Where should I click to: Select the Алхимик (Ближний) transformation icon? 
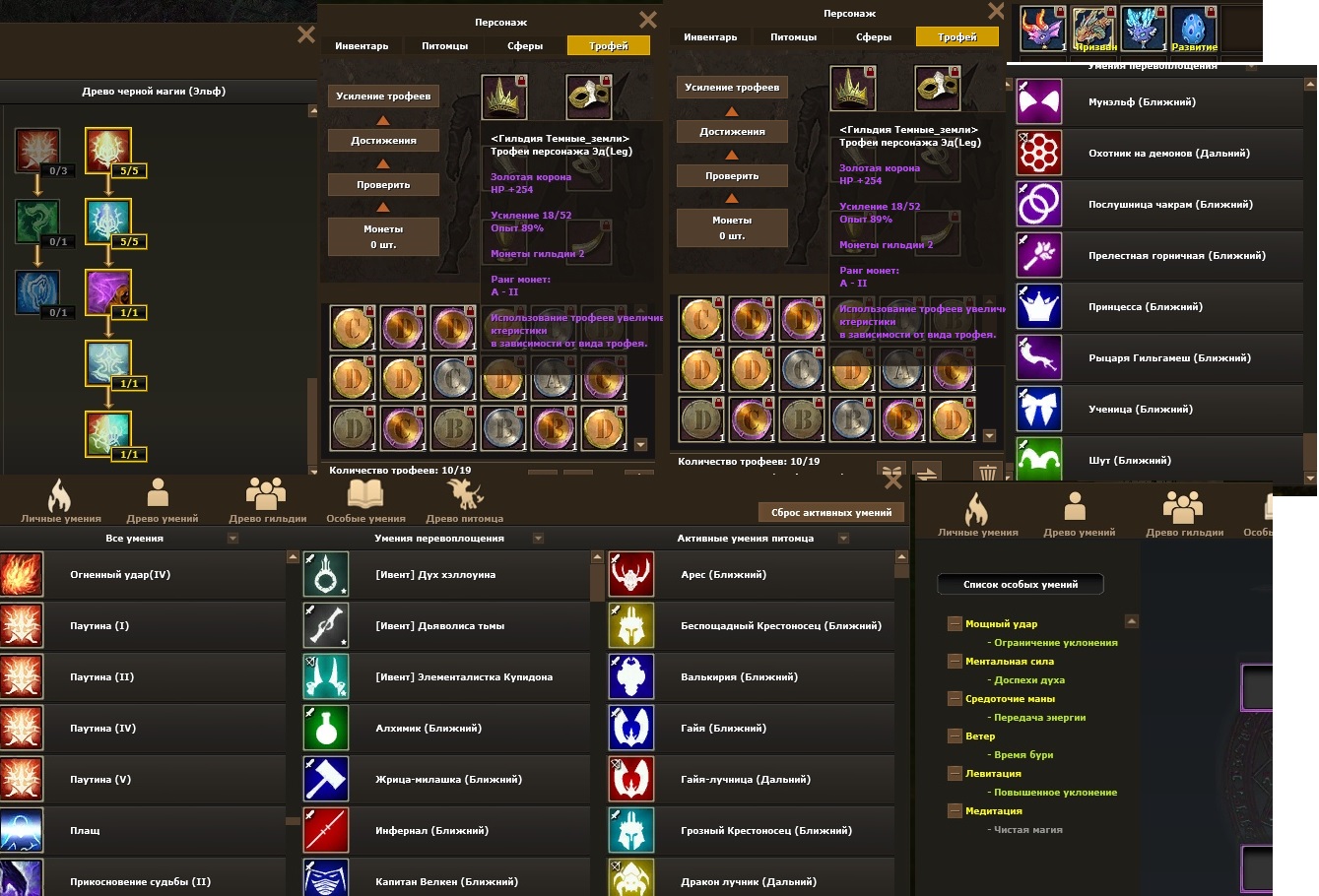[326, 729]
